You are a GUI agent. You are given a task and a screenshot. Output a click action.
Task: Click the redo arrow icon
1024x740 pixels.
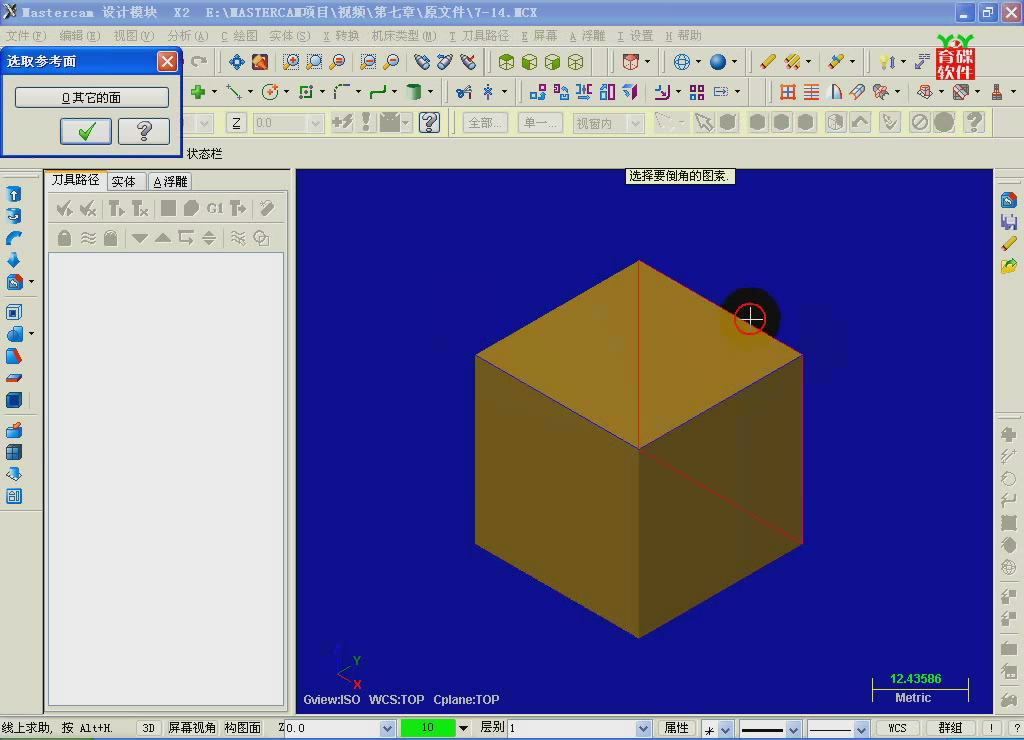[199, 62]
